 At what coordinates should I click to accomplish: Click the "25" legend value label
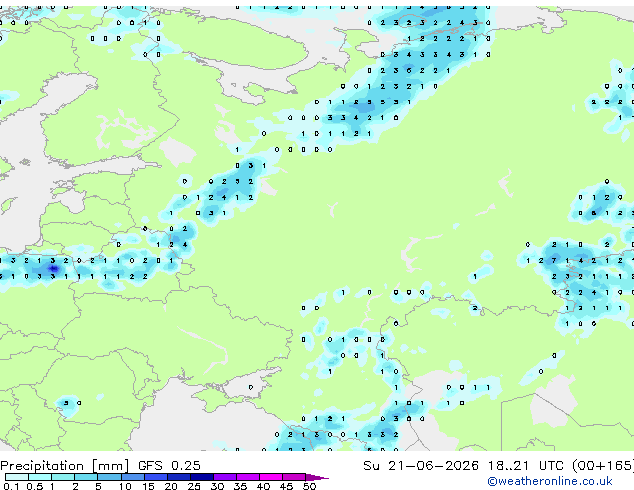(194, 486)
